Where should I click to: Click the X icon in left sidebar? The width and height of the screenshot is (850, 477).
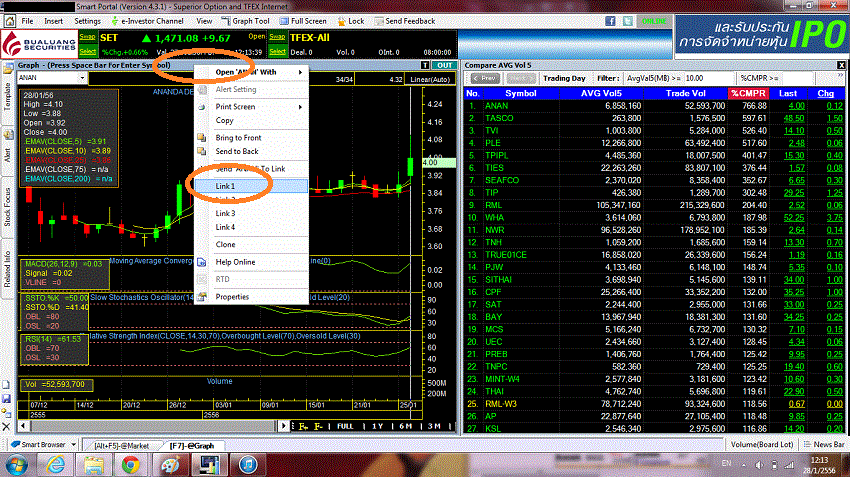click(x=6, y=427)
